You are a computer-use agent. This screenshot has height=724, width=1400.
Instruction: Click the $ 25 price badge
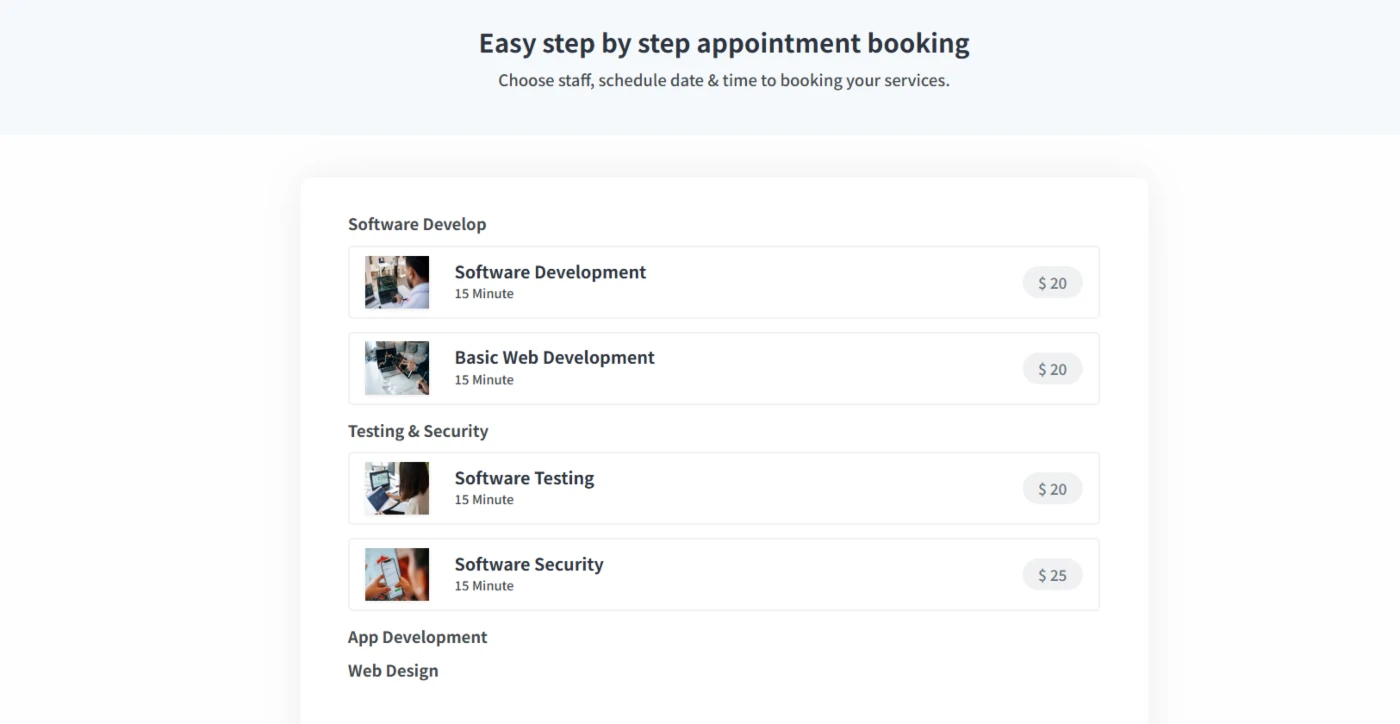[1052, 575]
